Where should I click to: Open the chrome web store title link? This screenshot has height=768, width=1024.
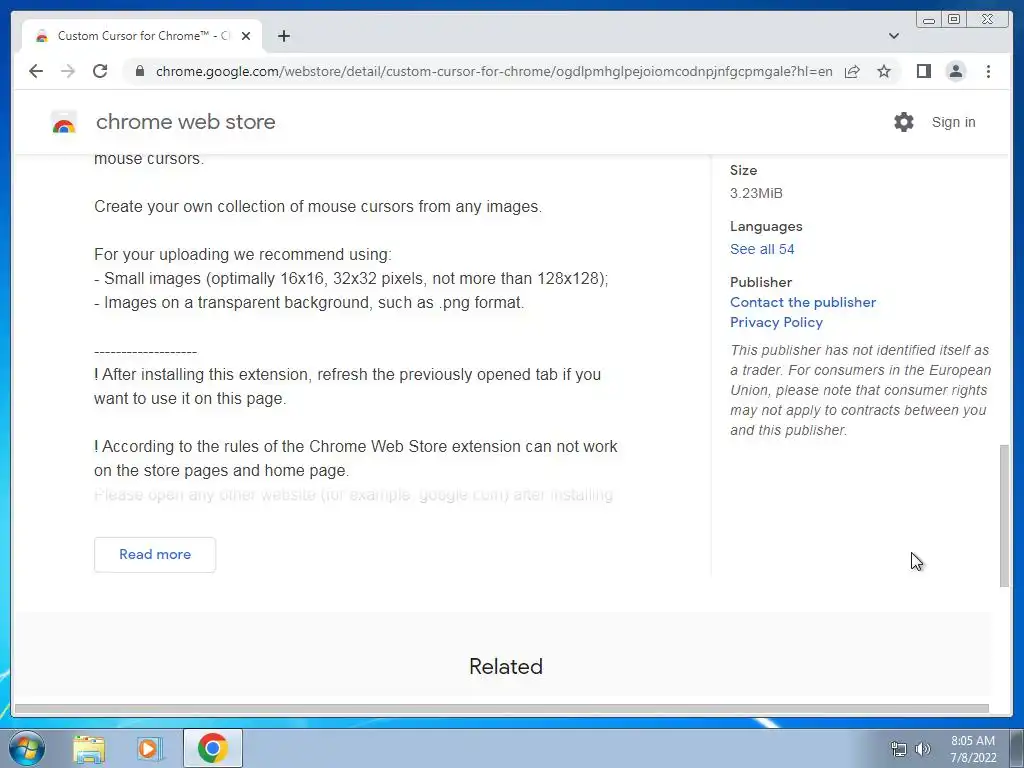185,122
